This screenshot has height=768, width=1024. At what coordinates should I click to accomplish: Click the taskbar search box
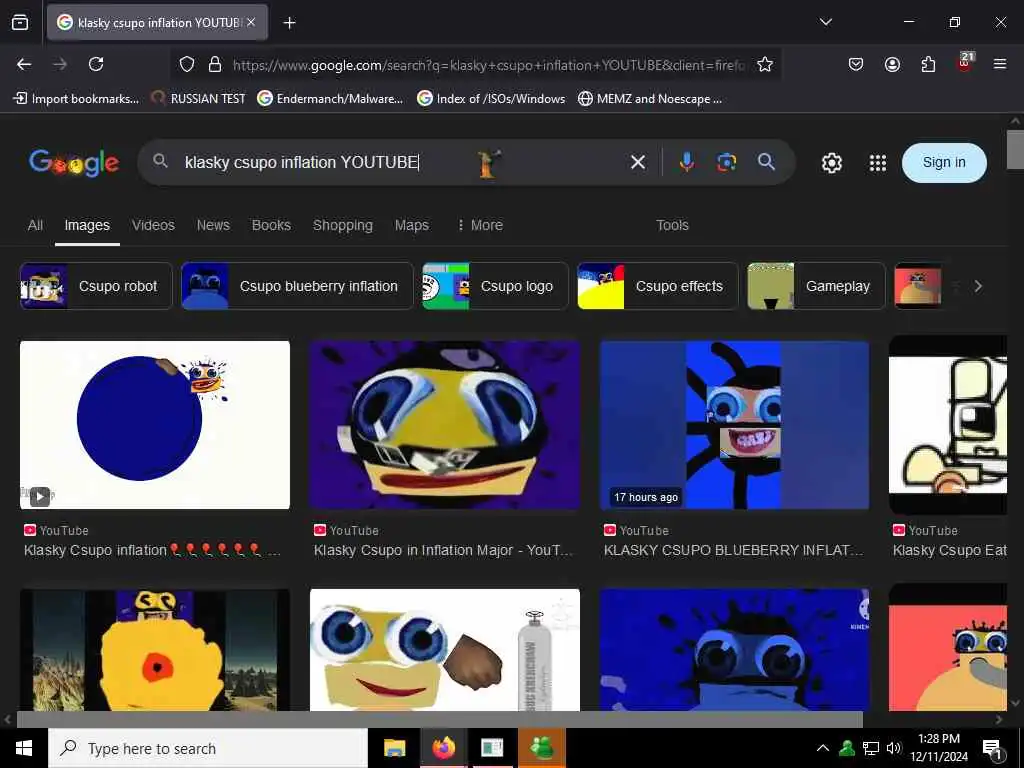click(x=208, y=748)
